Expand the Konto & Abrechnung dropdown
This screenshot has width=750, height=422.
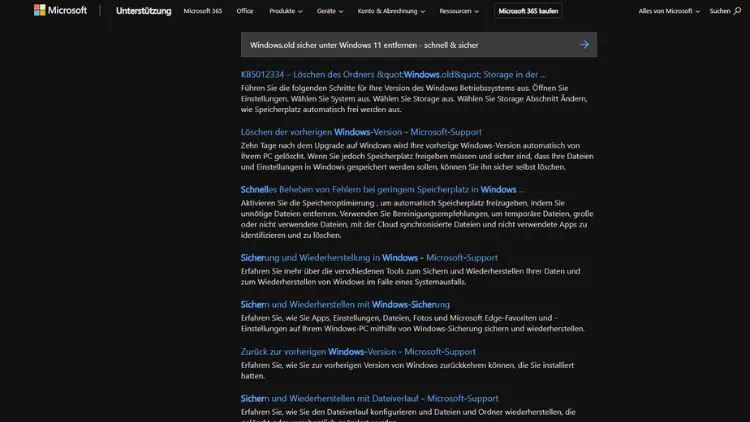(391, 11)
